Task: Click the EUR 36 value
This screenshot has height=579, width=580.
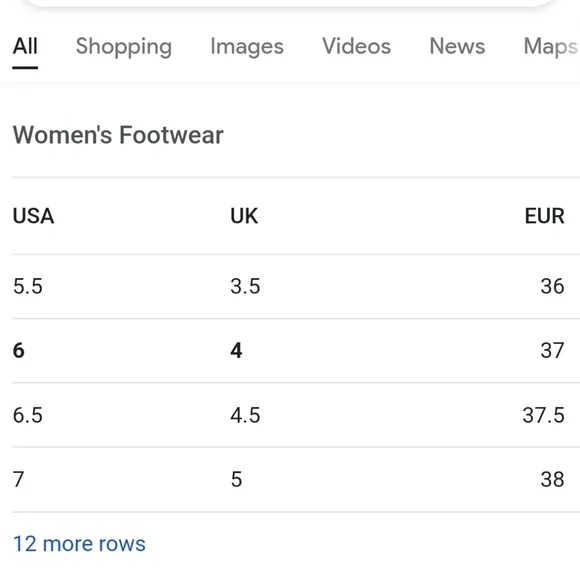Action: (x=552, y=286)
